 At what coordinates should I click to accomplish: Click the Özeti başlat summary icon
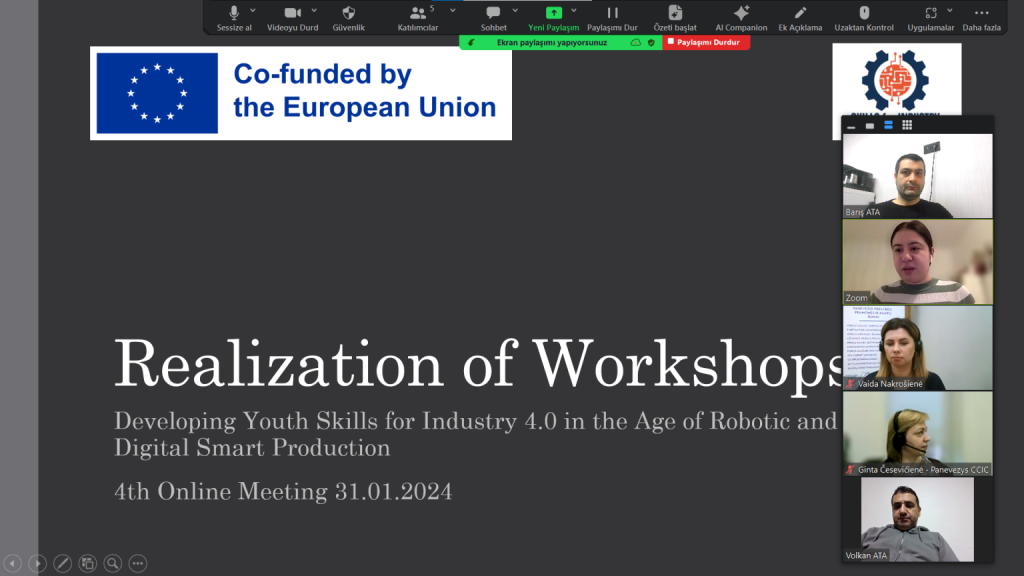[674, 13]
